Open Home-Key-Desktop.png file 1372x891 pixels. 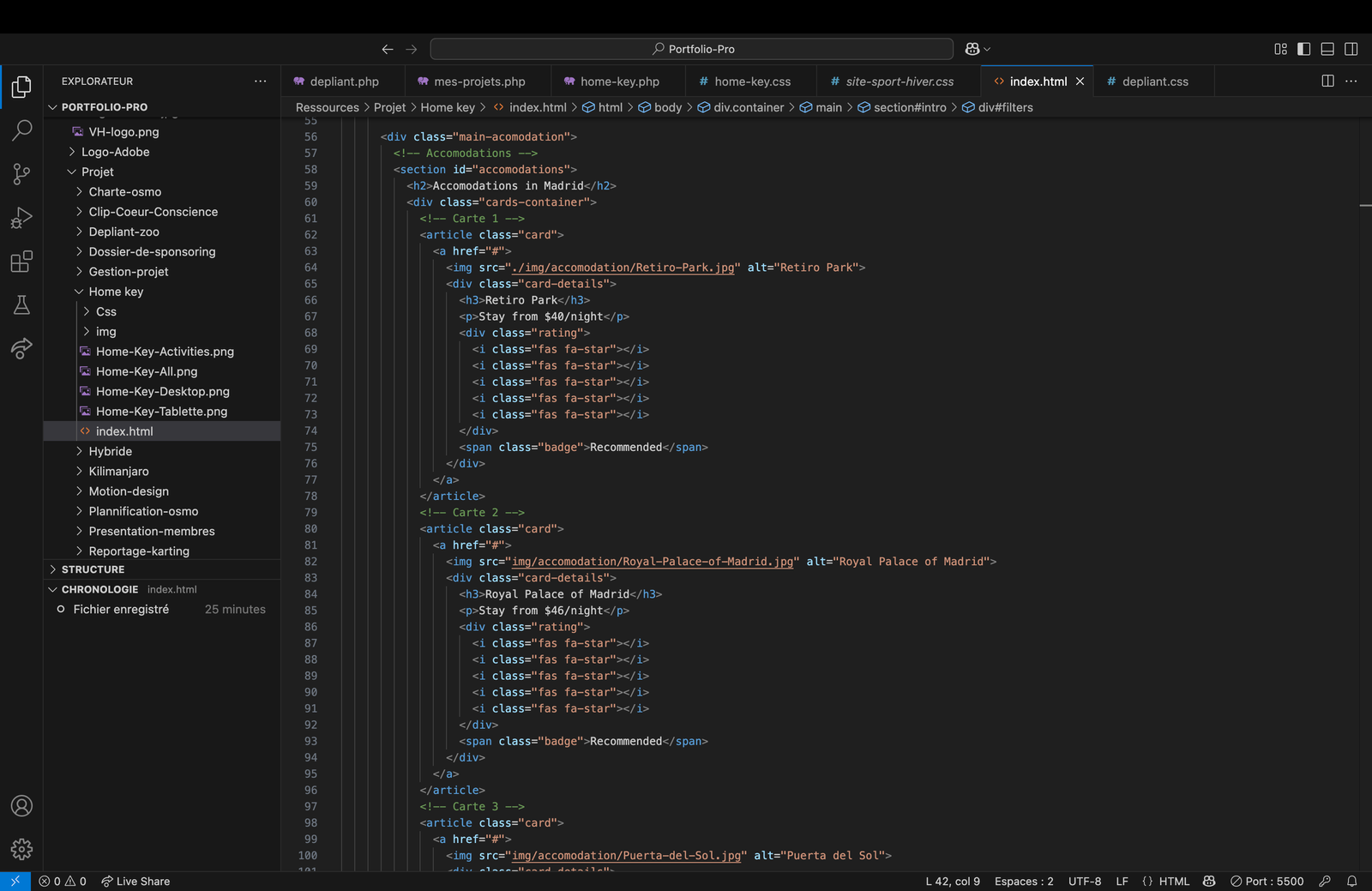coord(162,391)
